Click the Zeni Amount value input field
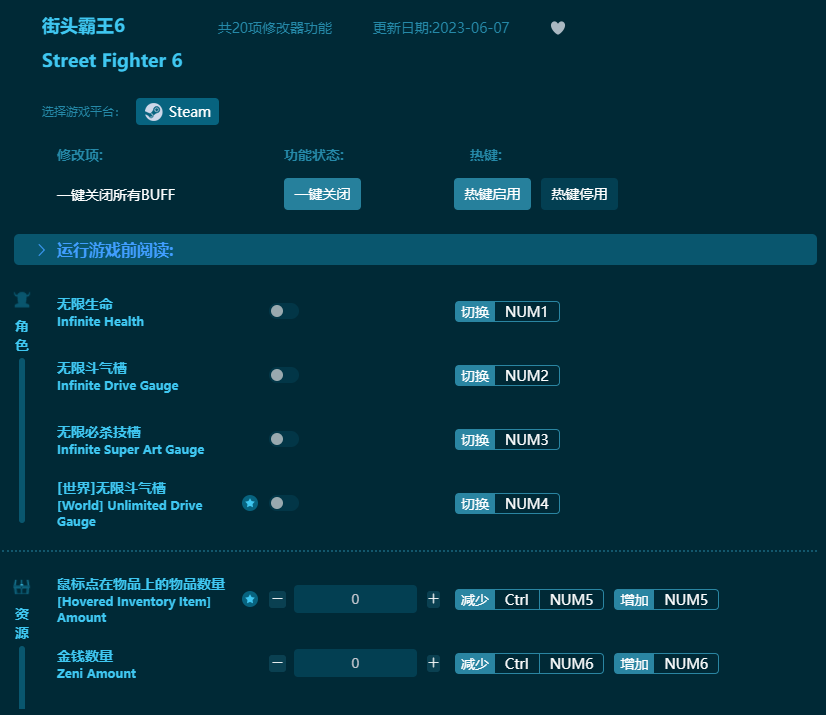826x715 pixels. (355, 663)
